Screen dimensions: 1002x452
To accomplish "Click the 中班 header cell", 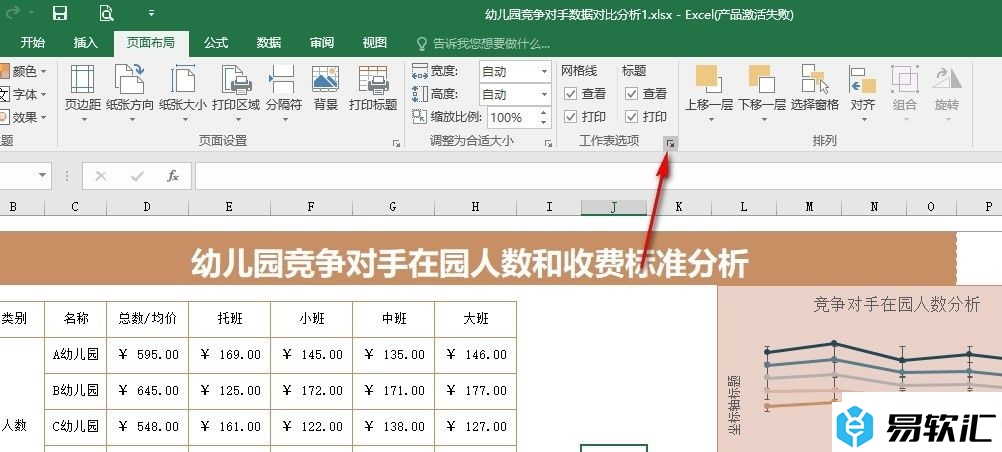I will point(393,319).
